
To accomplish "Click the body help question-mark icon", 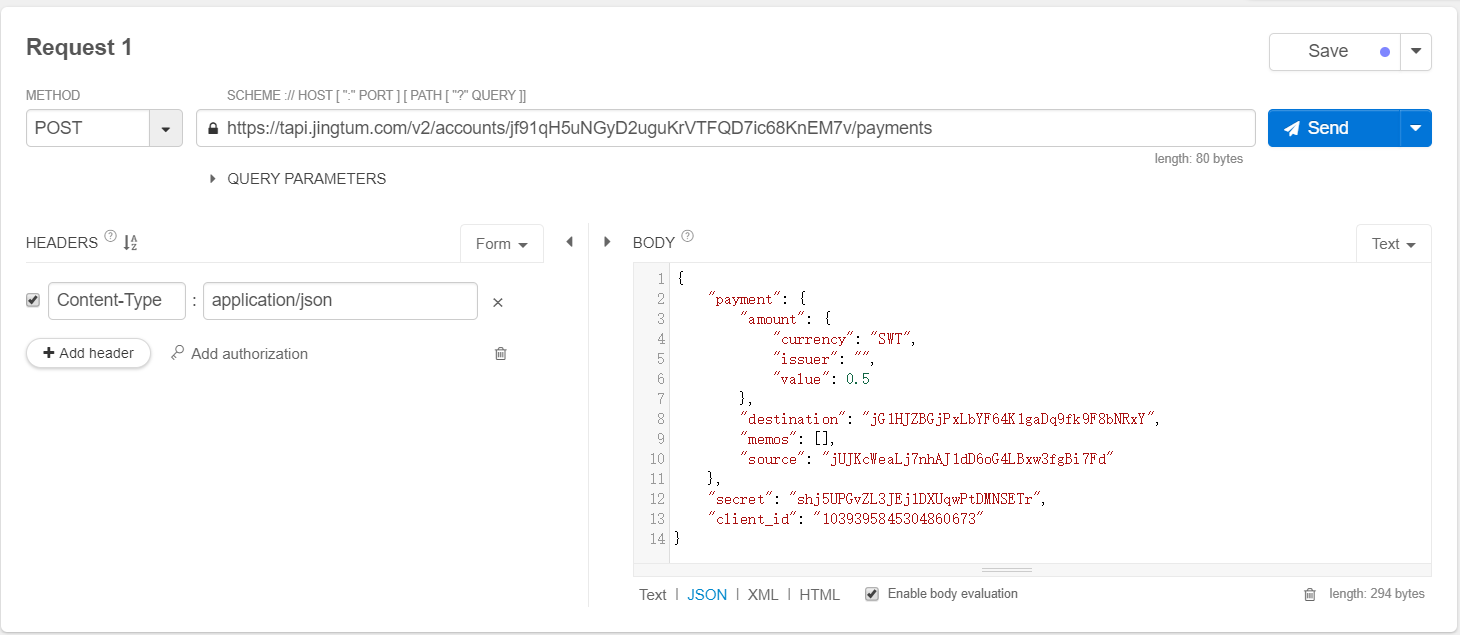I will pyautogui.click(x=687, y=237).
